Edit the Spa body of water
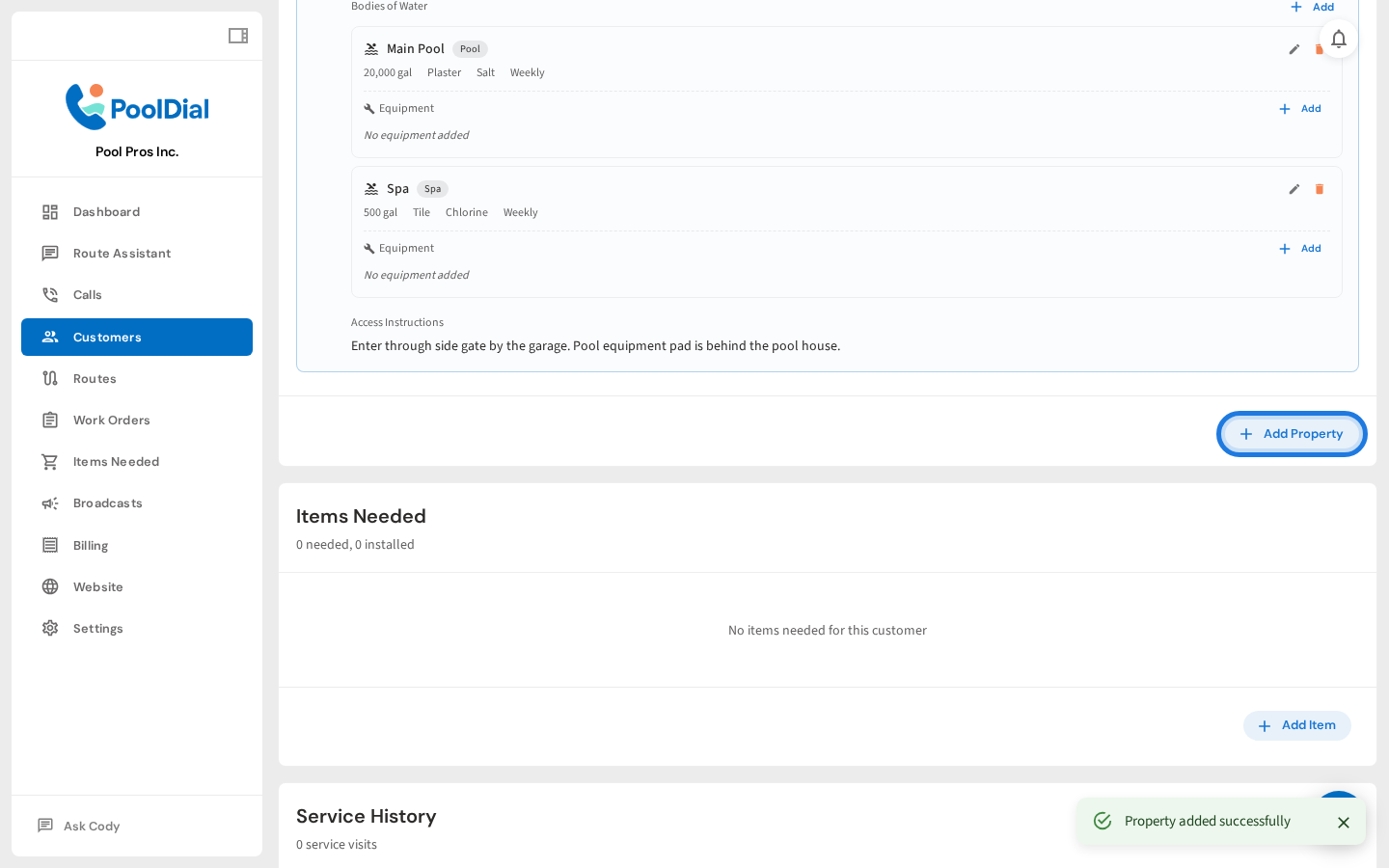Image resolution: width=1389 pixels, height=868 pixels. (x=1294, y=189)
